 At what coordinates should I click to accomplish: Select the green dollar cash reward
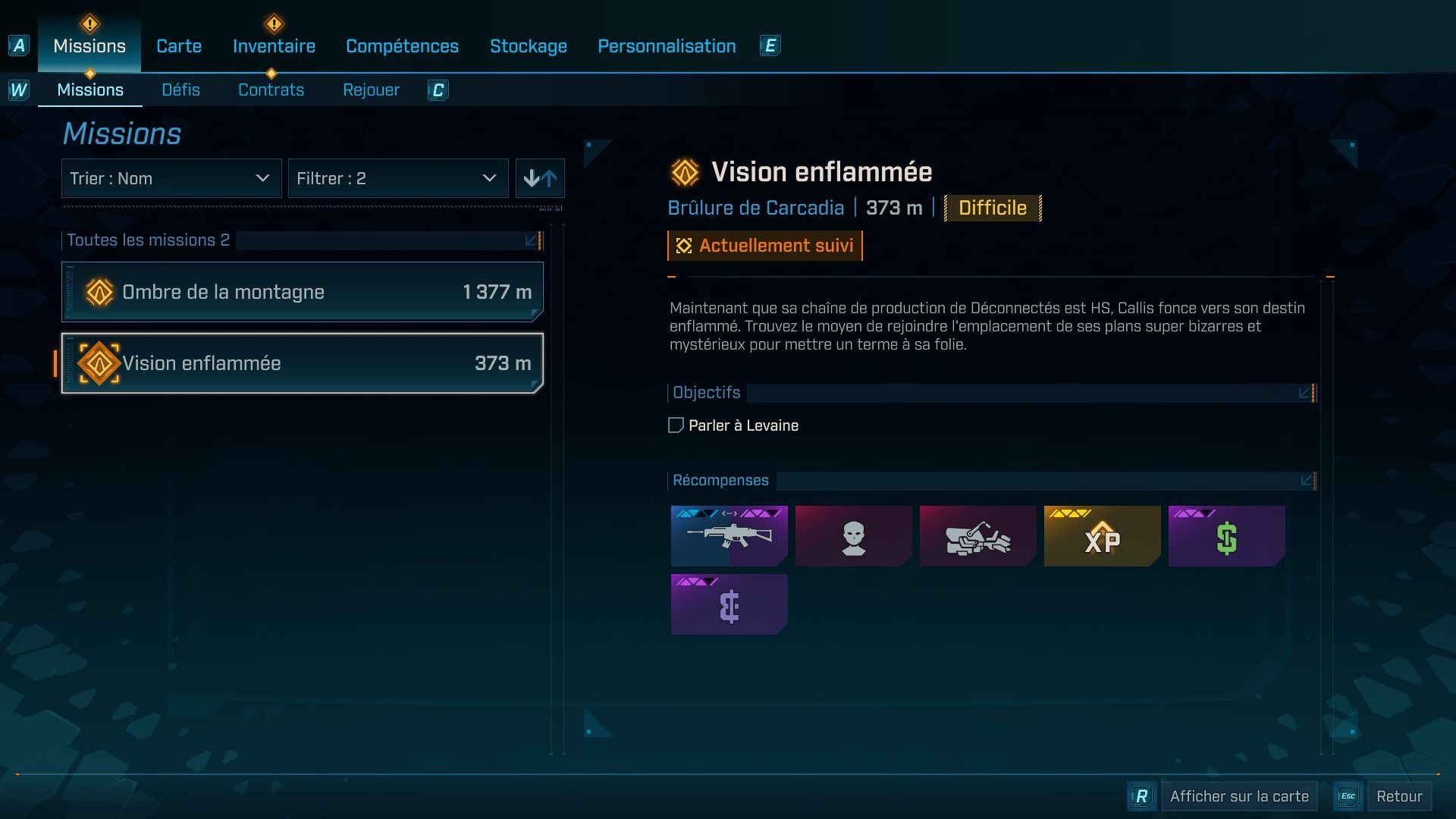click(x=1226, y=536)
